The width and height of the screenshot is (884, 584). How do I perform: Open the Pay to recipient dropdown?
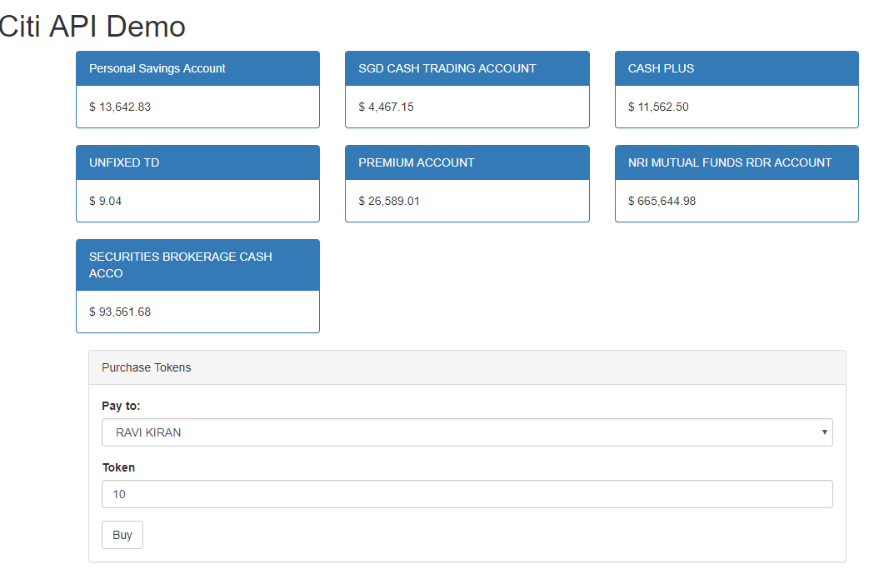tap(466, 432)
